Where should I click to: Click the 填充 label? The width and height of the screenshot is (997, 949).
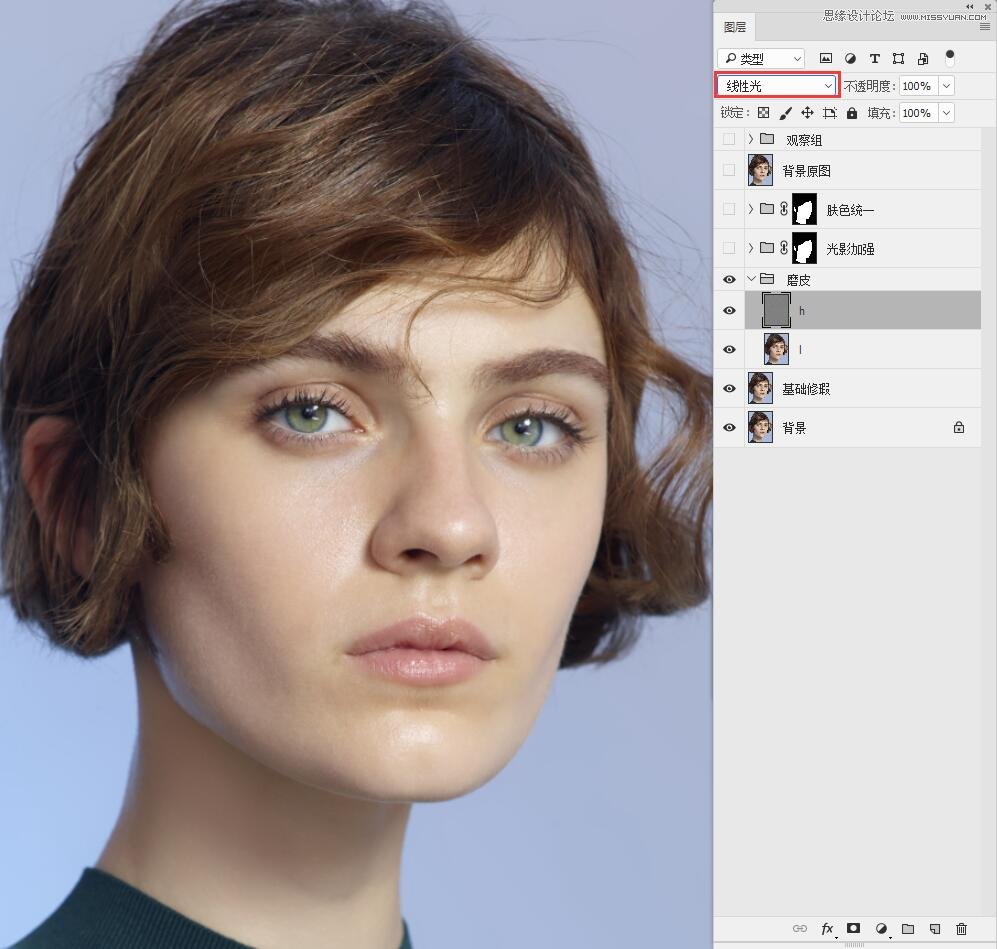tap(882, 113)
